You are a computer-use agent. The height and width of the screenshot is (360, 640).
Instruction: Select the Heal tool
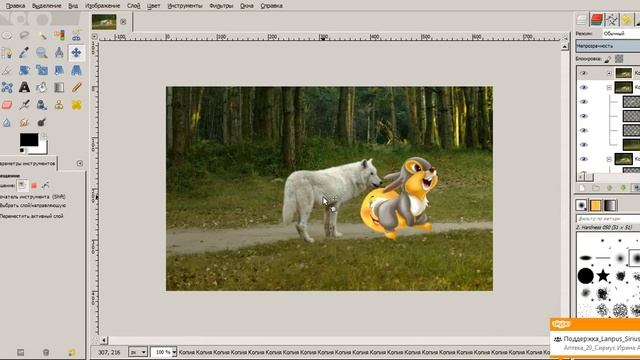76,105
